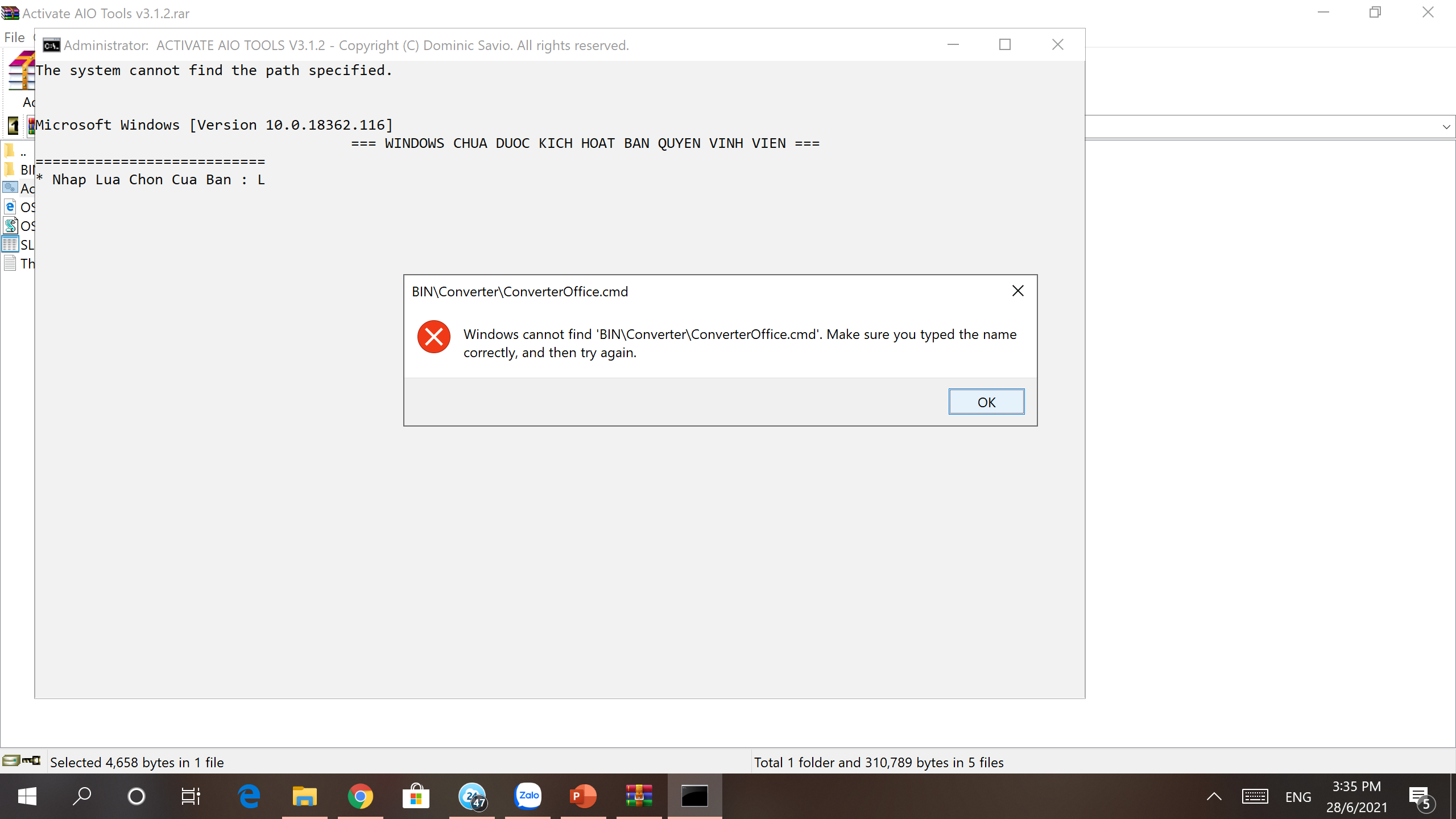The height and width of the screenshot is (819, 1456).
Task: Select the SL file with table icon
Action: [x=18, y=245]
